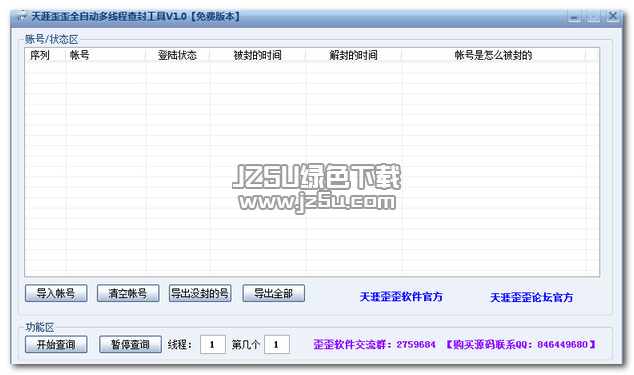The width and height of the screenshot is (634, 375).
Task: Click the 第几个 label
Action: (245, 345)
